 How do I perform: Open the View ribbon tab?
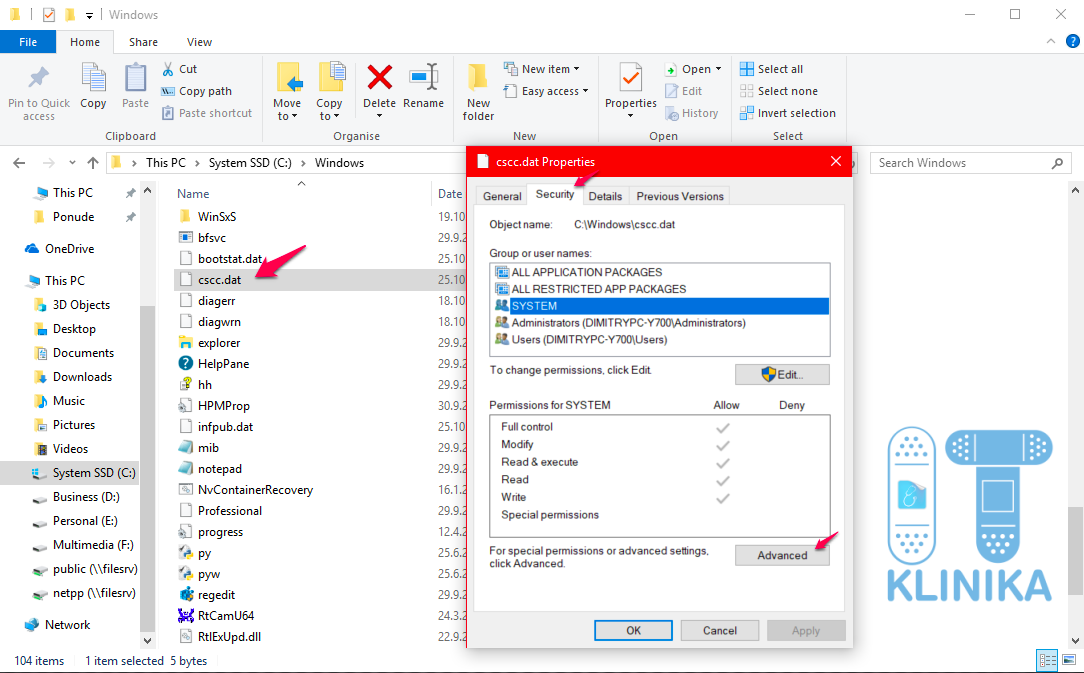pyautogui.click(x=199, y=42)
